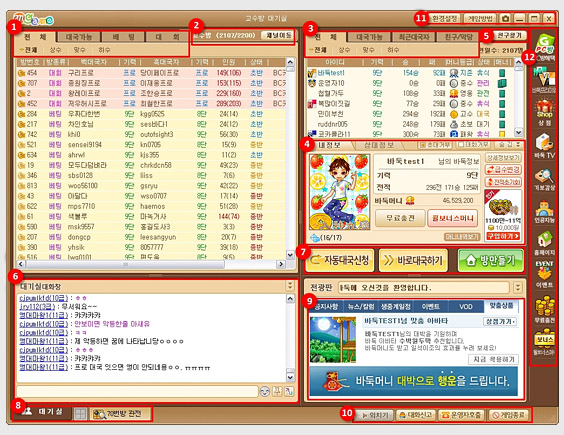
Task: Click the money crown icon beside 바둑머니
Action: 410,200
